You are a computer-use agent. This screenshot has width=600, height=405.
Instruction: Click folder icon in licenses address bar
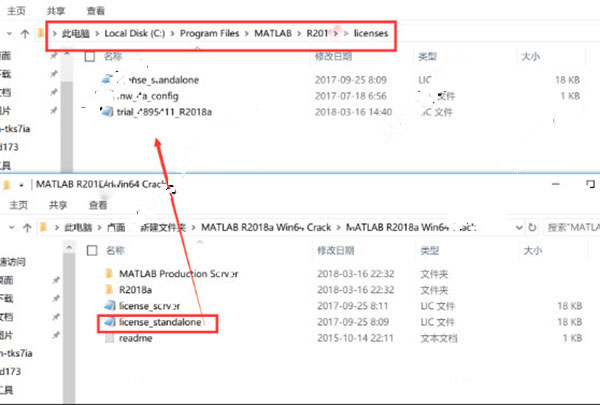[41, 33]
